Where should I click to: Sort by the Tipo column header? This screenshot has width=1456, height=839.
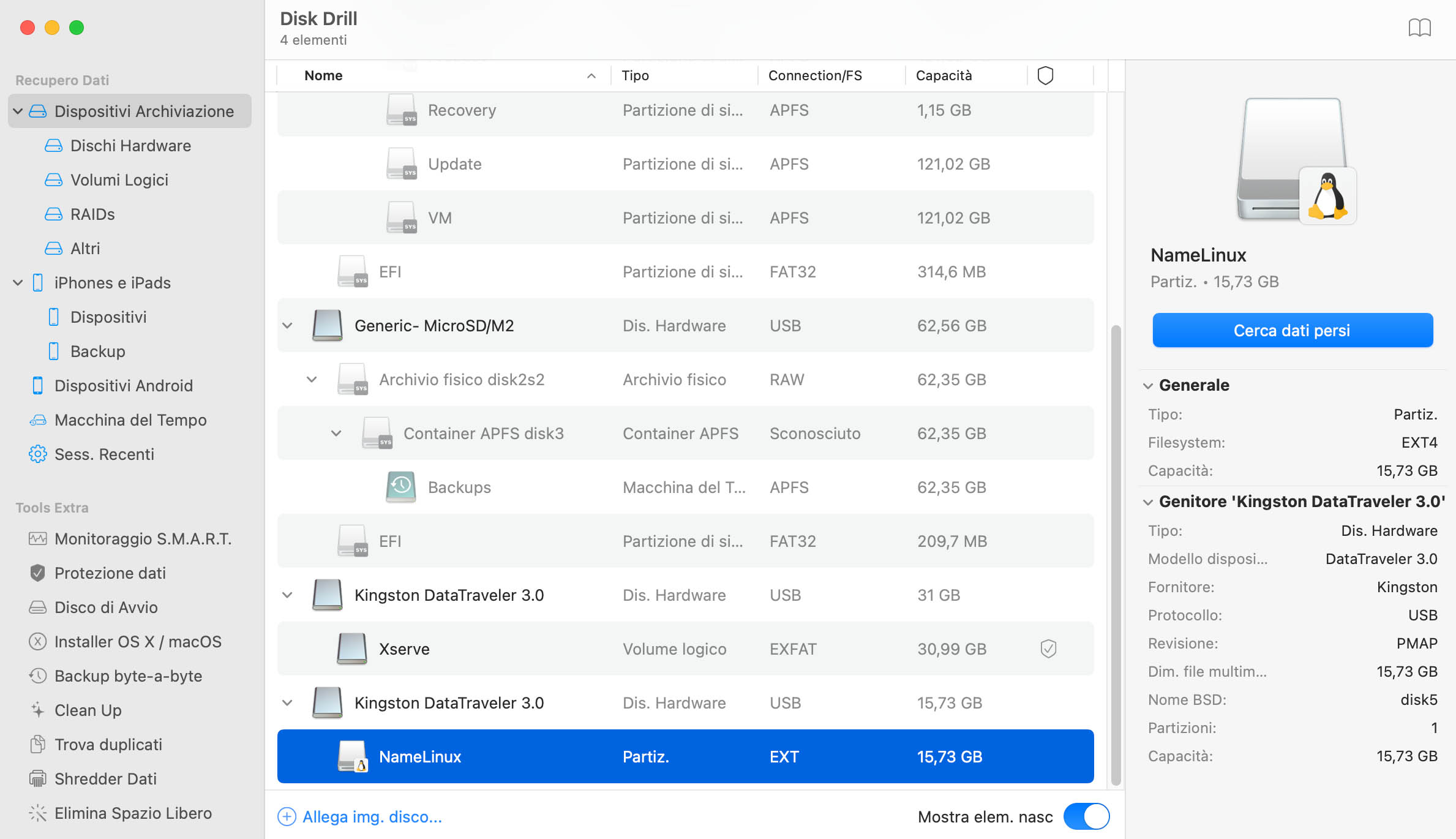[684, 75]
